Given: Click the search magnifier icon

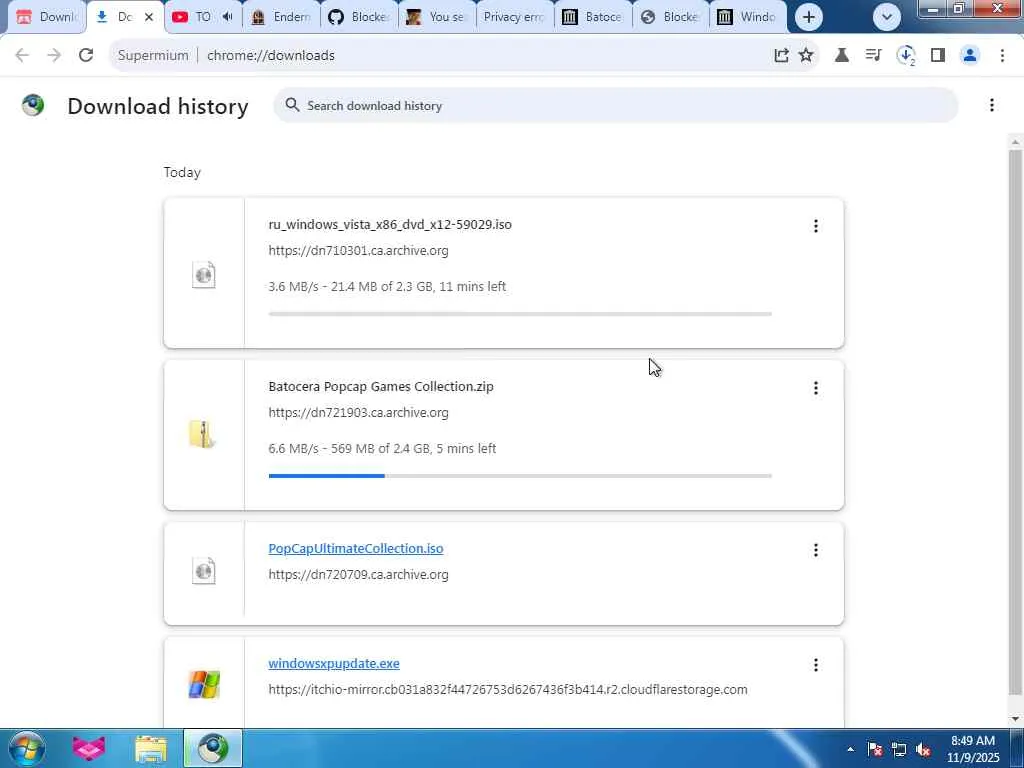Looking at the screenshot, I should (292, 105).
